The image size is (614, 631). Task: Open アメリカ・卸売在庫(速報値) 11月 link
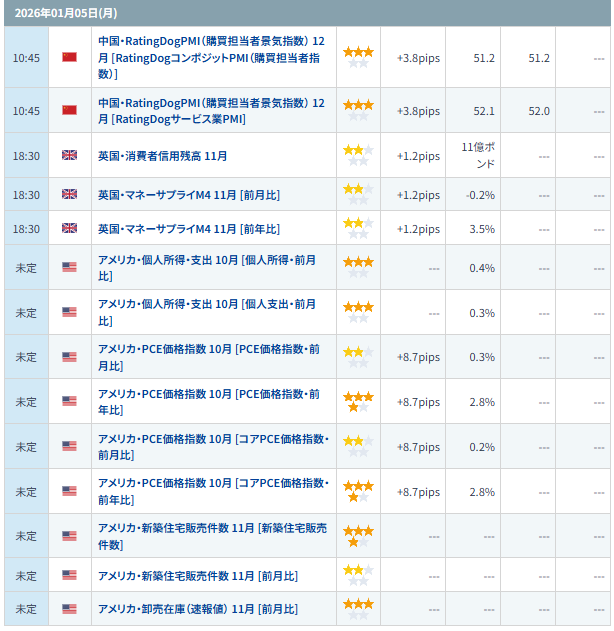point(197,608)
